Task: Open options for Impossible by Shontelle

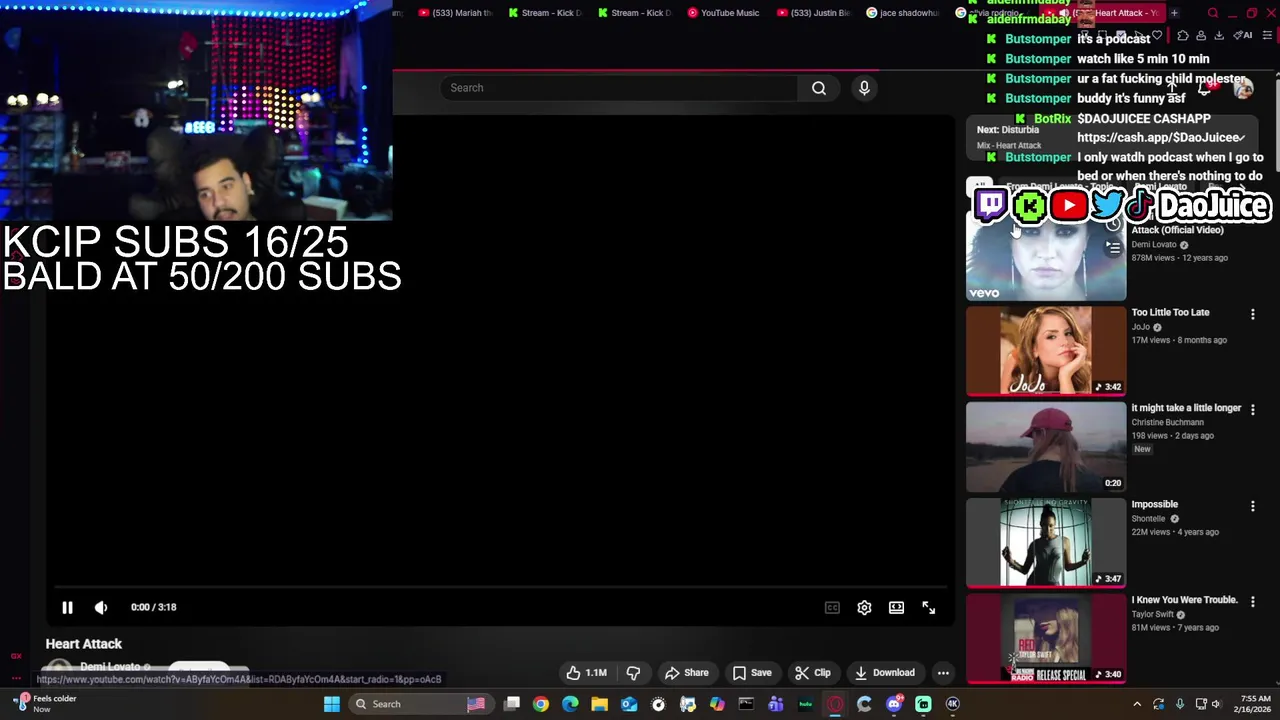Action: [1252, 506]
